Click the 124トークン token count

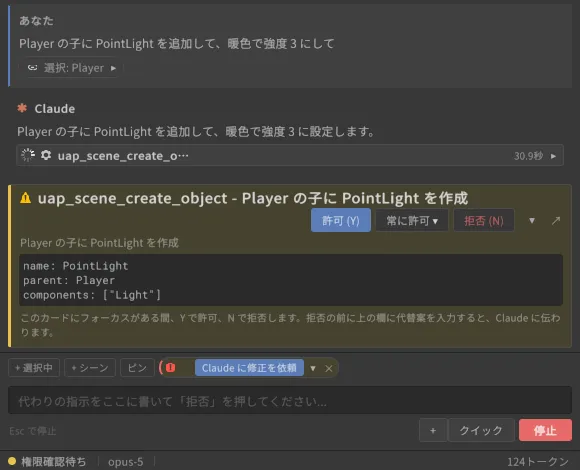coord(538,461)
